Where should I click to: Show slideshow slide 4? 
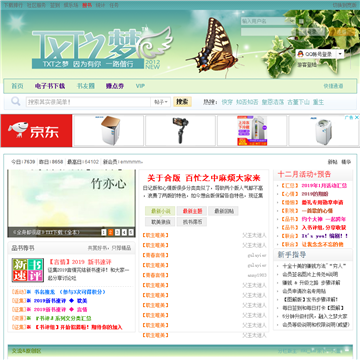point(124,232)
